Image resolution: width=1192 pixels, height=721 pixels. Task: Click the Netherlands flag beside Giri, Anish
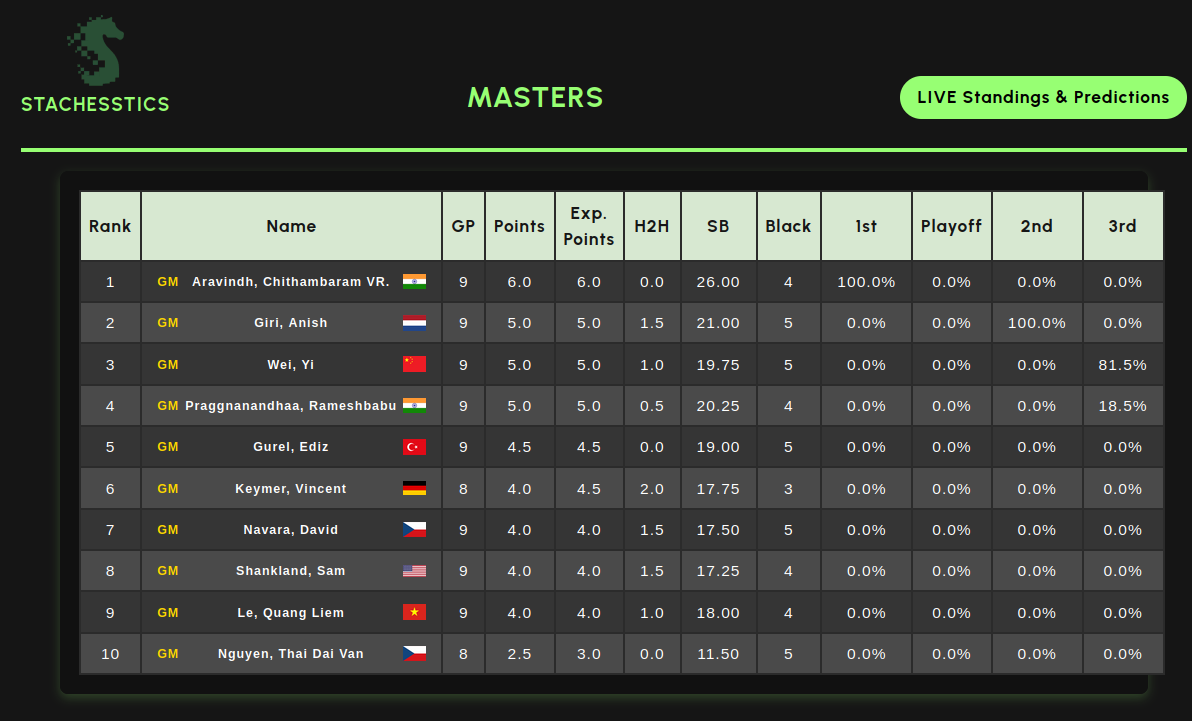click(x=414, y=323)
